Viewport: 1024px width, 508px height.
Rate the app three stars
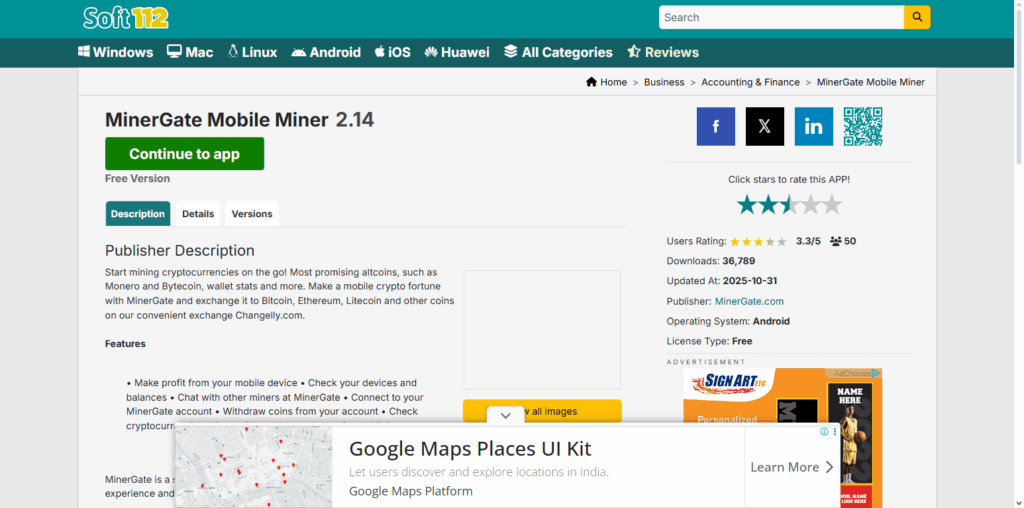(x=789, y=204)
